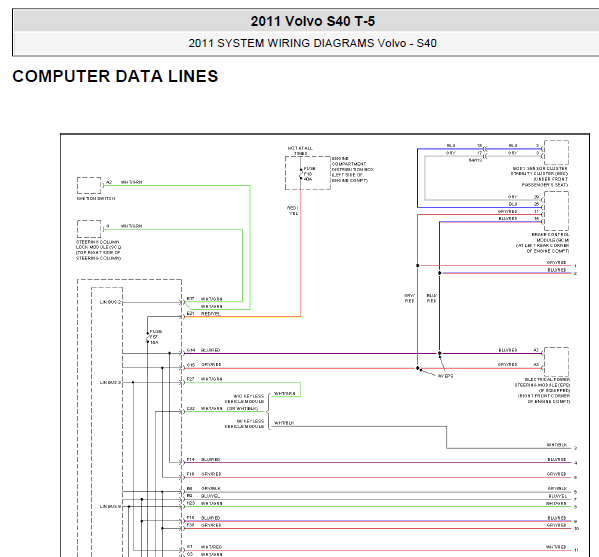
Task: Click connector pin label "E21"
Action: 190,313
